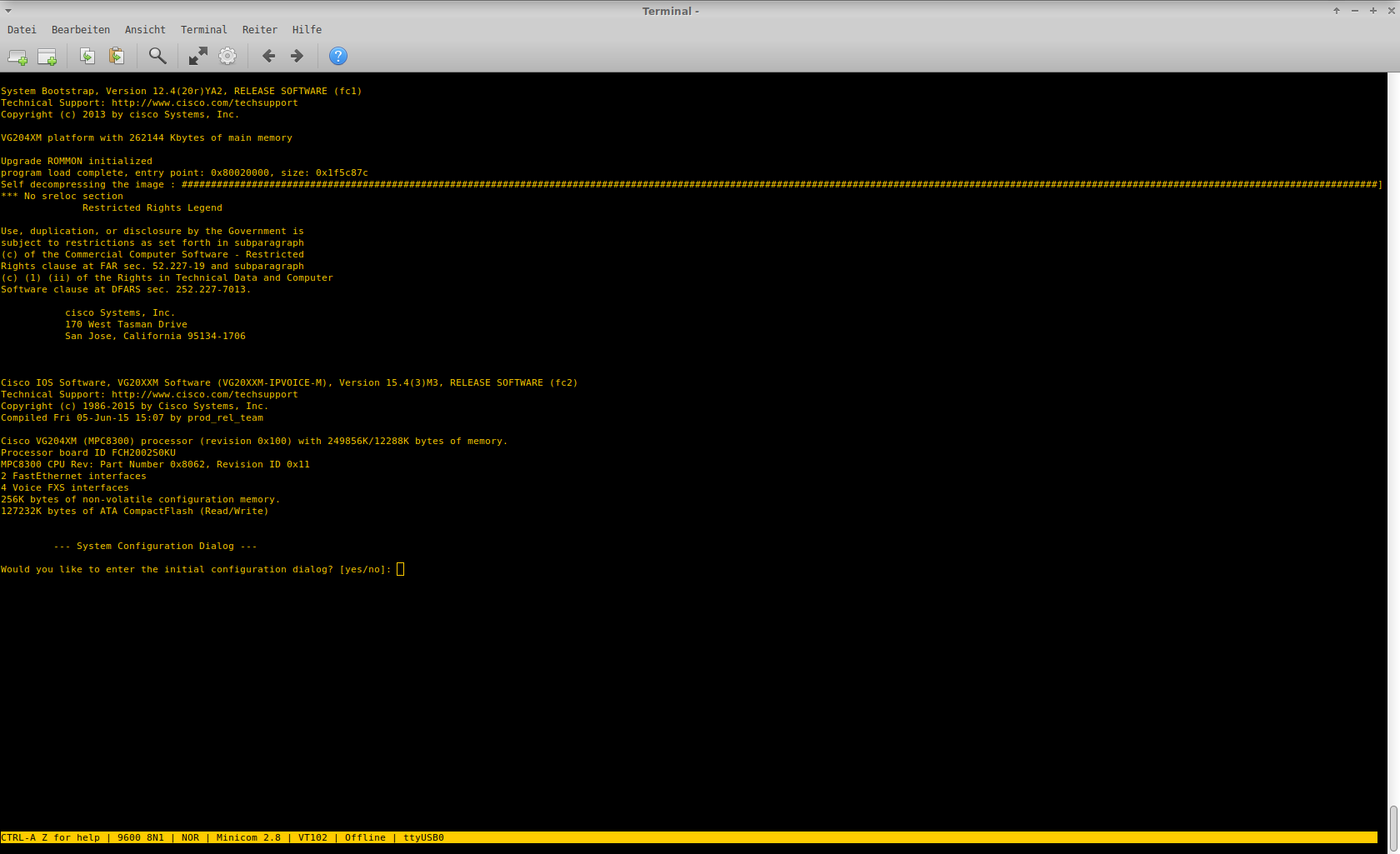The width and height of the screenshot is (1400, 854).
Task: Close the Terminal window
Action: 1391,11
